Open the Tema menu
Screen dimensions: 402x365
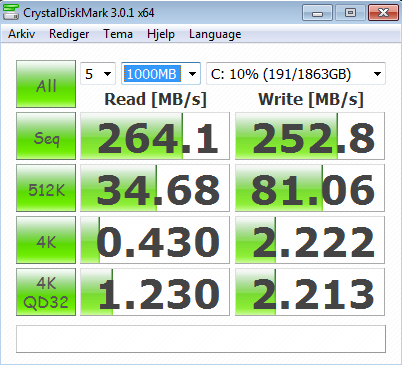118,34
